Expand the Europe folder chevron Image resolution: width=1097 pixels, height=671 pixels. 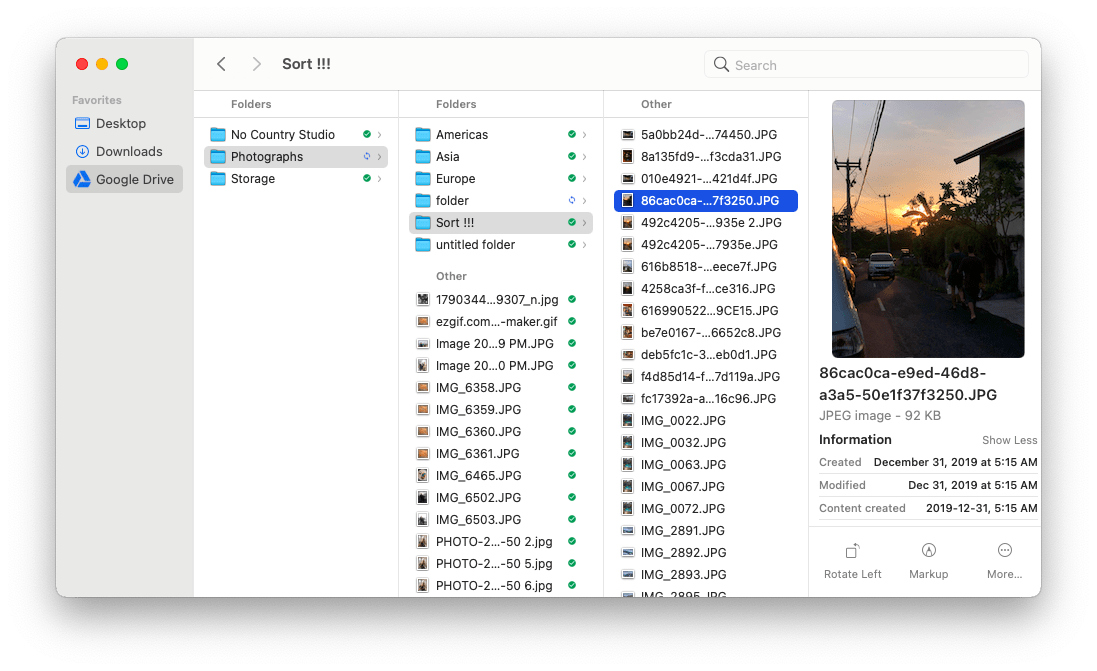(584, 178)
